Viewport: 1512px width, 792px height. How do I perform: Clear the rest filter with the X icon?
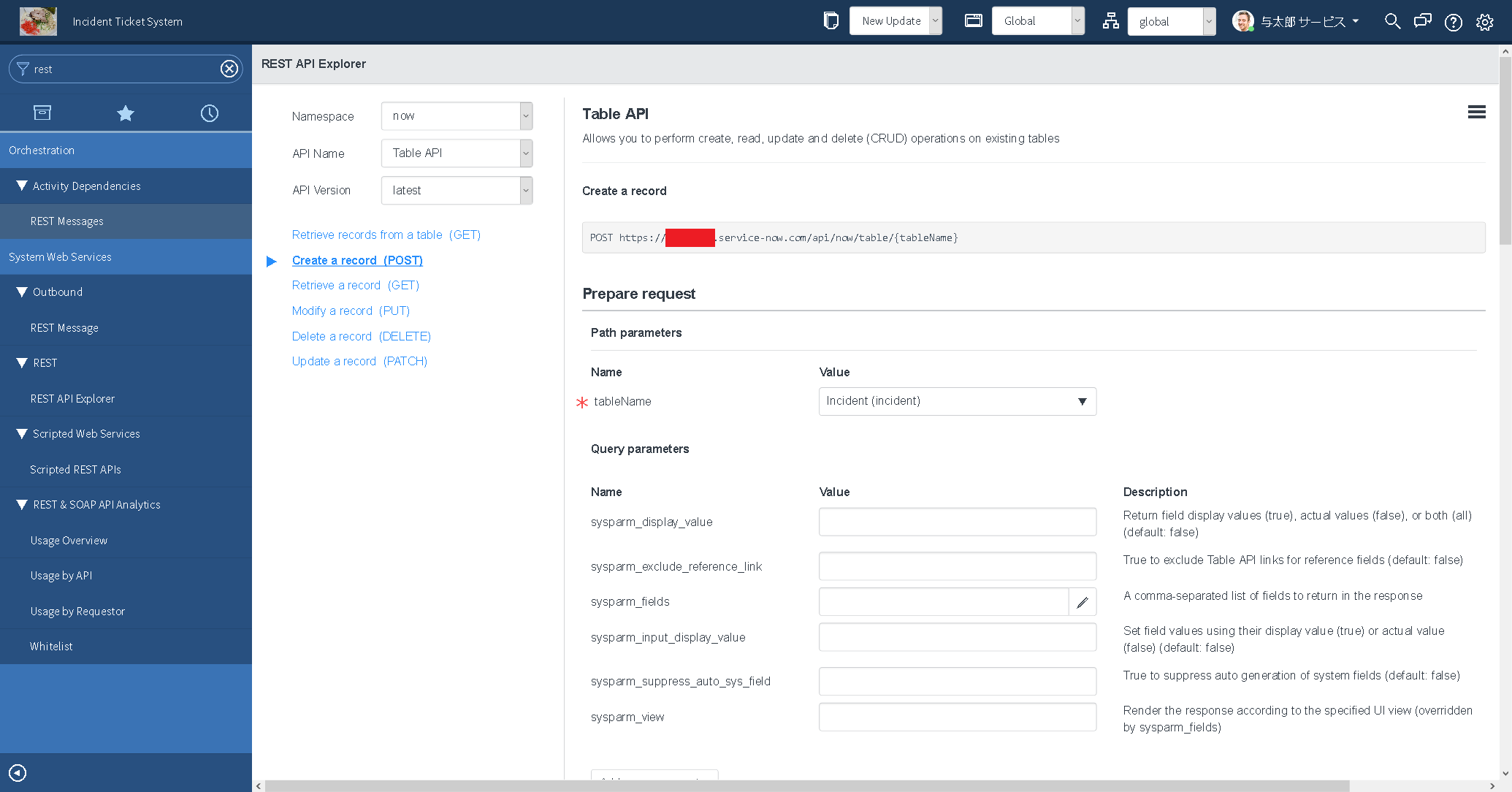click(x=229, y=69)
